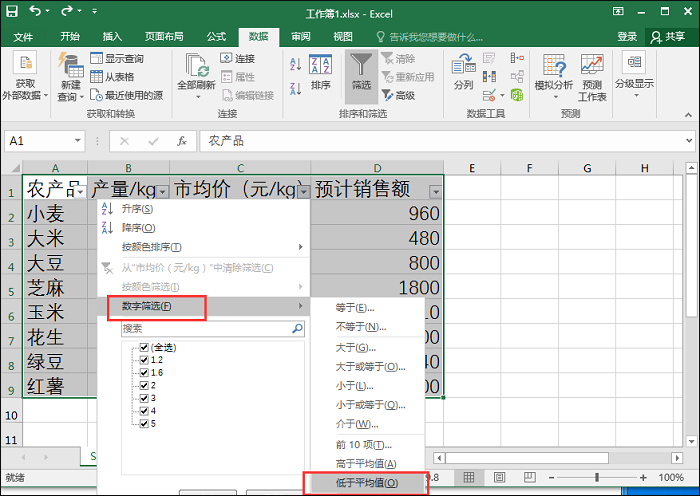The image size is (700, 496).
Task: Expand the Name Box dropdown arrow
Action: click(x=78, y=141)
